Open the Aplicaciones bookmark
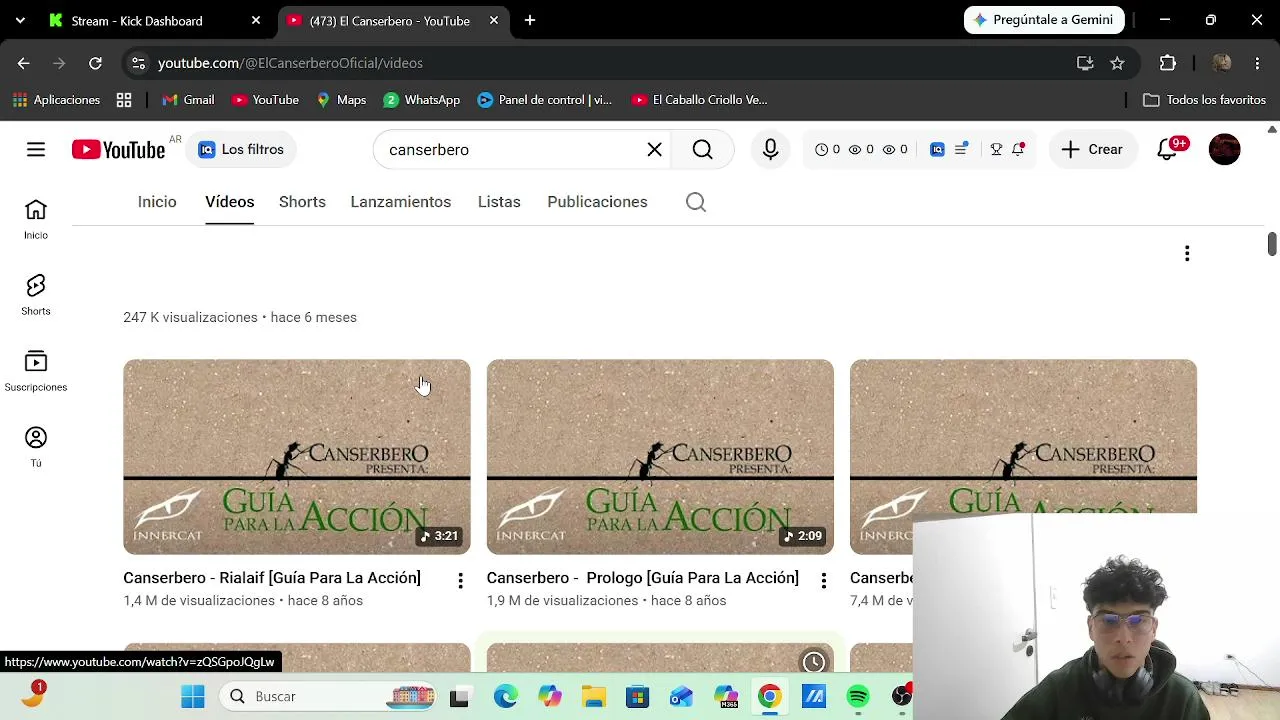This screenshot has height=720, width=1280. pyautogui.click(x=57, y=100)
